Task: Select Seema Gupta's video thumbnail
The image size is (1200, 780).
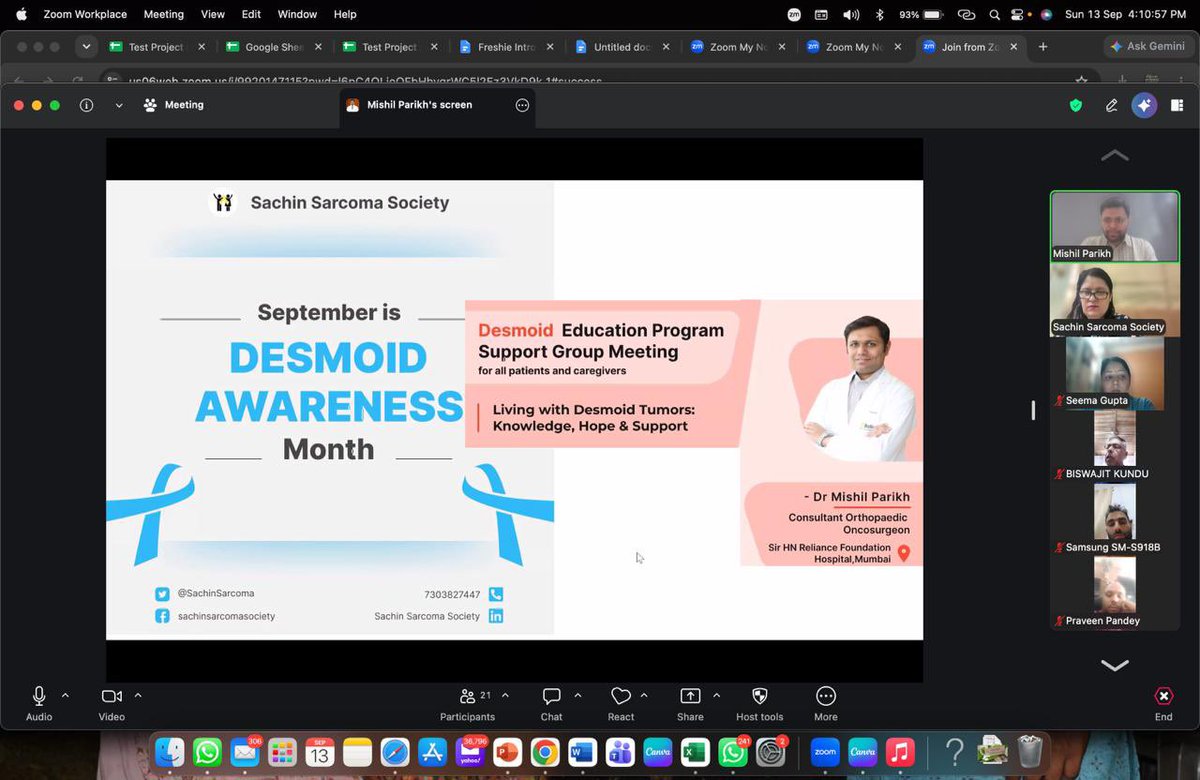Action: (x=1115, y=373)
